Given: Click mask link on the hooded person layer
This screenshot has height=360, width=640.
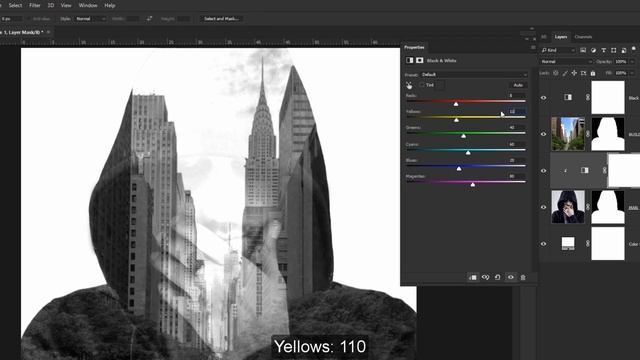Looking at the screenshot, I should pyautogui.click(x=588, y=207).
